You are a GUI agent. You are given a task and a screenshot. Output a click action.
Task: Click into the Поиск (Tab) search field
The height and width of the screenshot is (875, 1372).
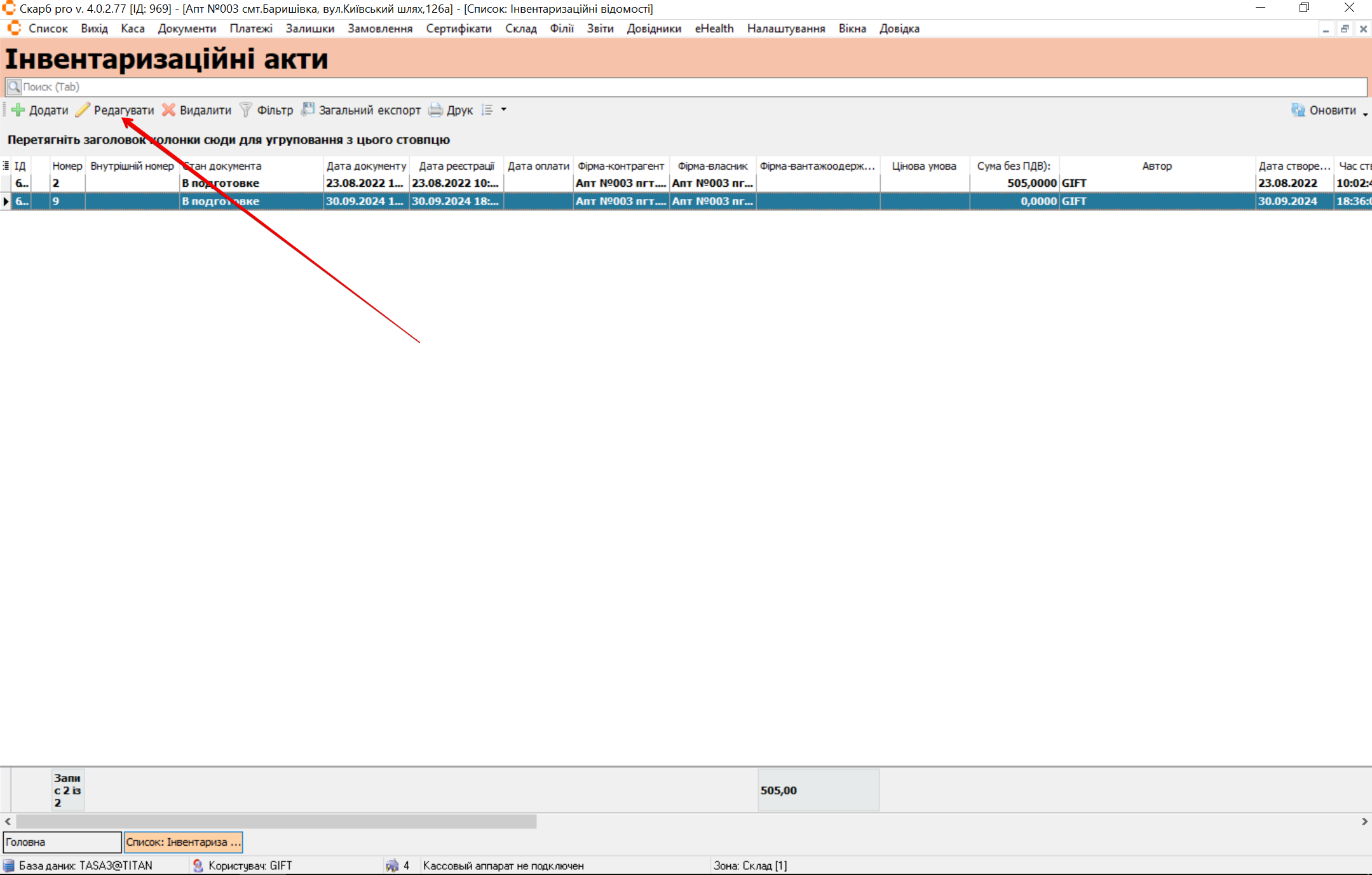686,87
